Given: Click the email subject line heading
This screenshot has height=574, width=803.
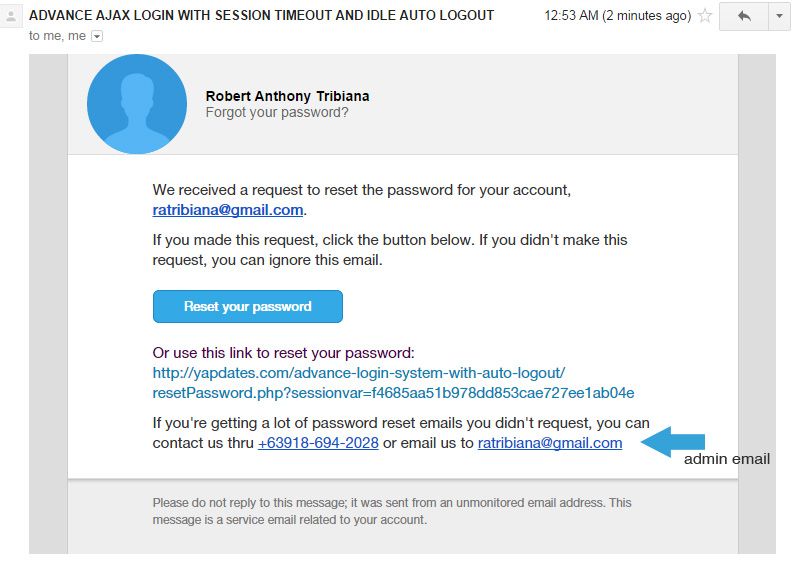Looking at the screenshot, I should coord(261,15).
